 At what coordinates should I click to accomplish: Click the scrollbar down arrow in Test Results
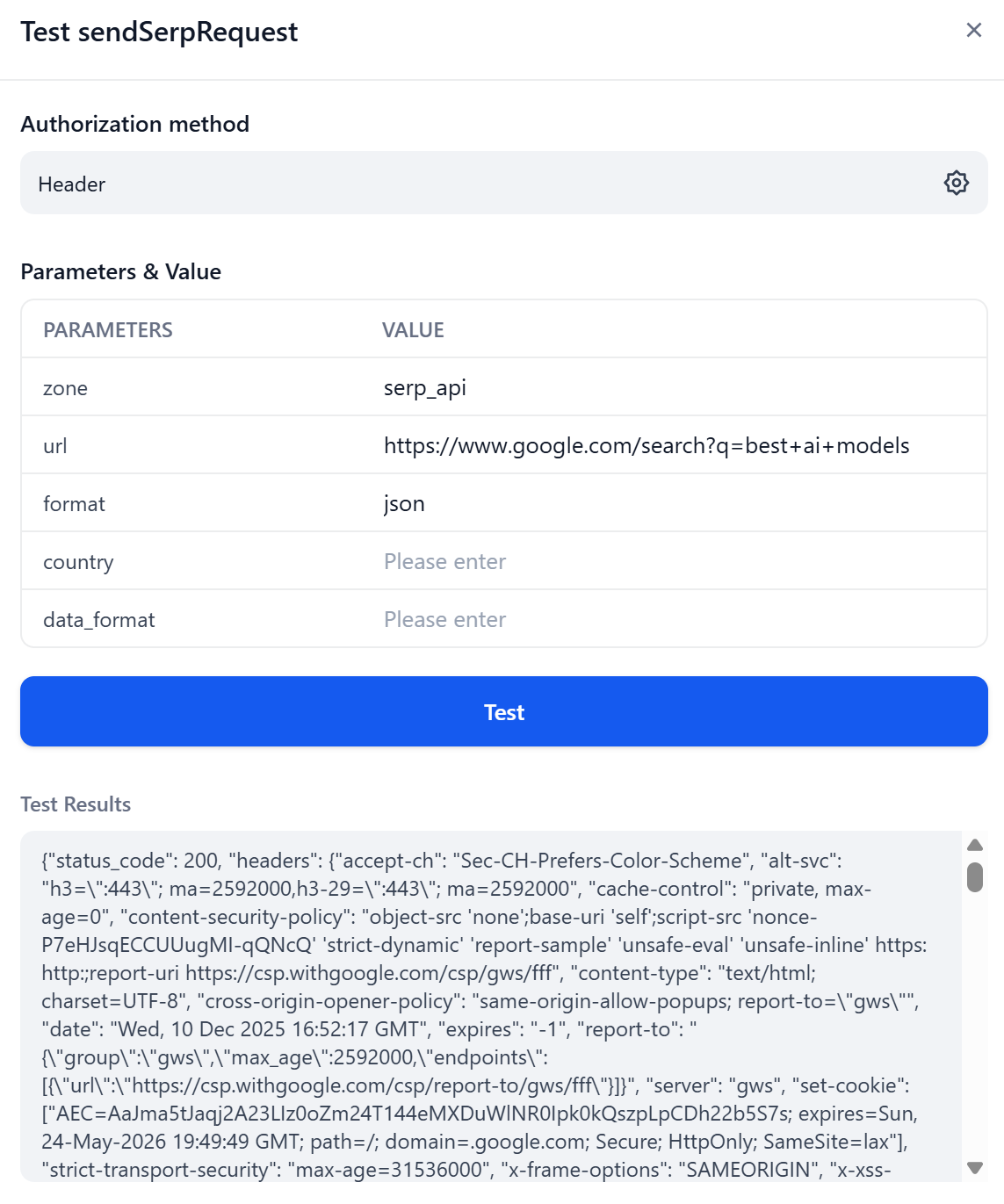coord(974,1168)
